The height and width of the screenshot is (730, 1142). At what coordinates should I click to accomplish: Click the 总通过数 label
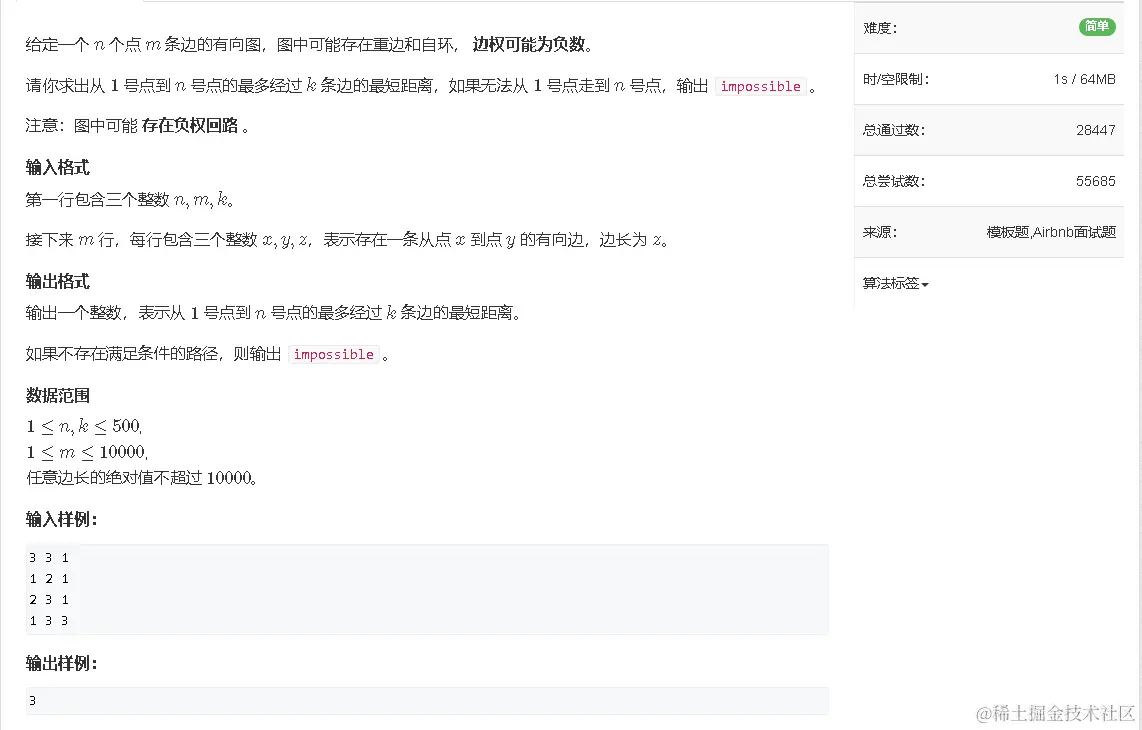894,130
